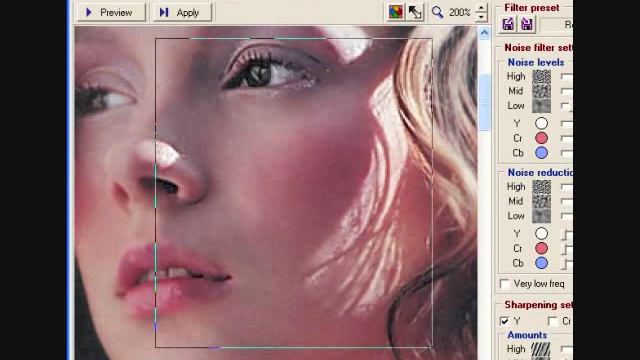Click the 'Noise levels' section label
Screen dimensions: 640x360
[536, 62]
